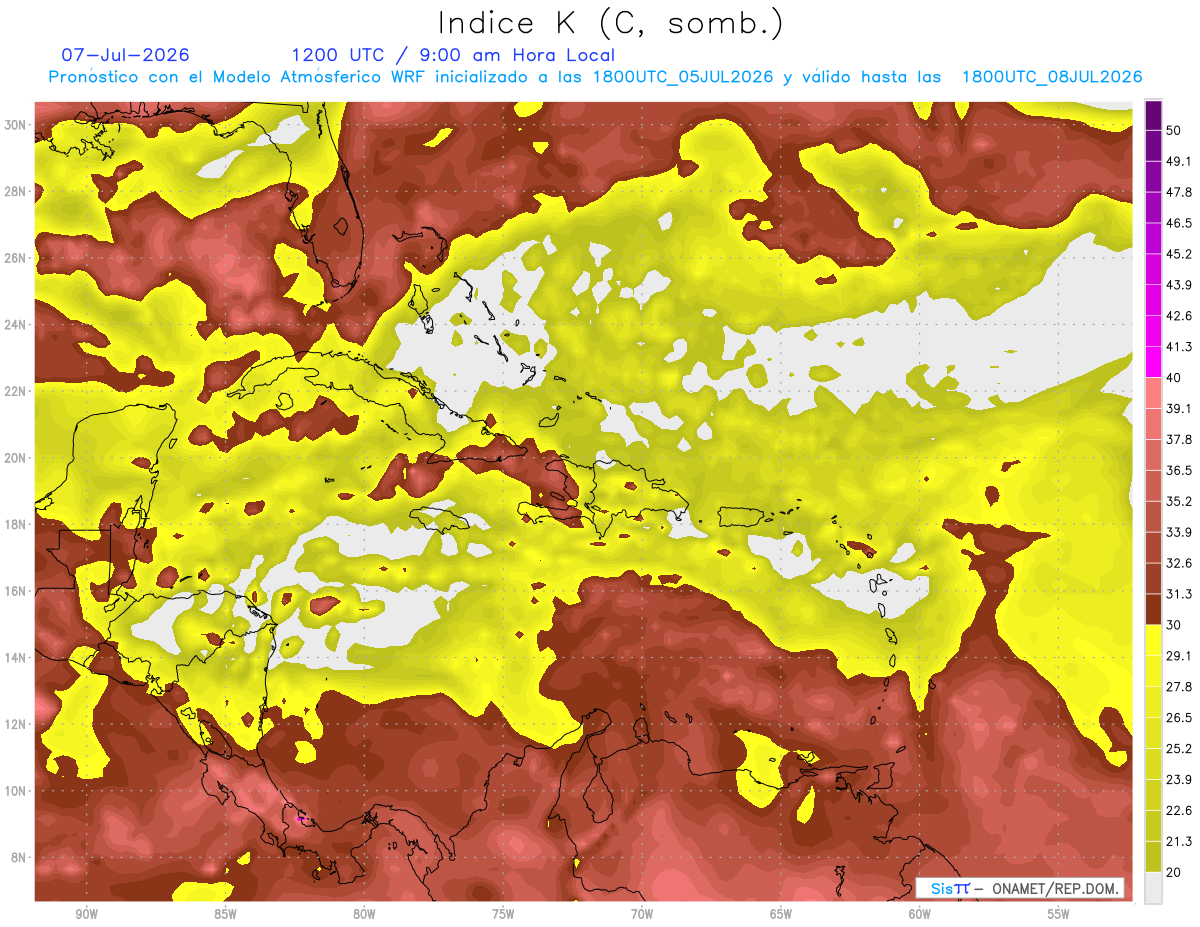Pick the dark brown legend swatch between 30 and 31.3
The width and height of the screenshot is (1200, 927).
pos(1153,609)
